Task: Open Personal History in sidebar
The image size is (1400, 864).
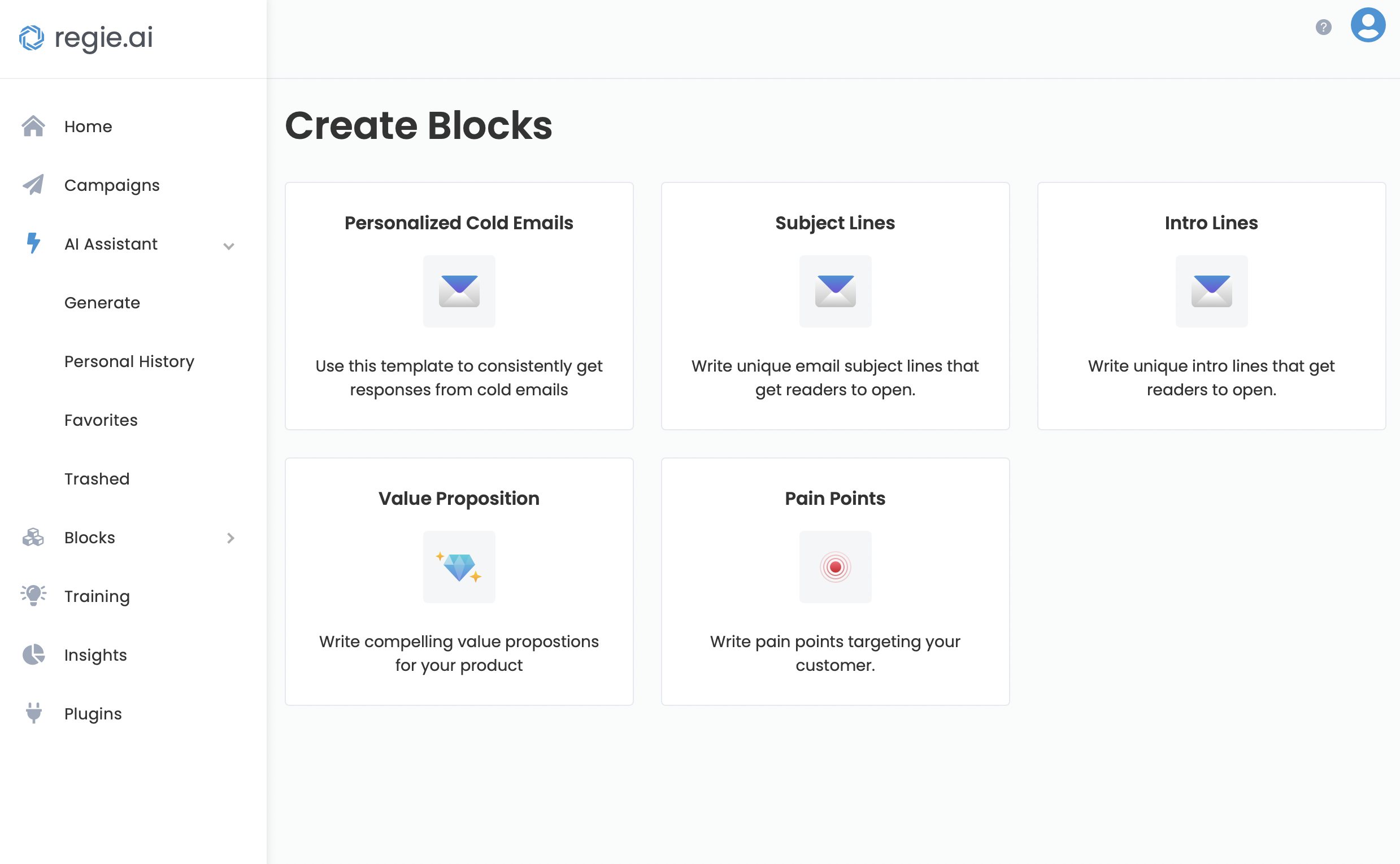Action: 129,361
